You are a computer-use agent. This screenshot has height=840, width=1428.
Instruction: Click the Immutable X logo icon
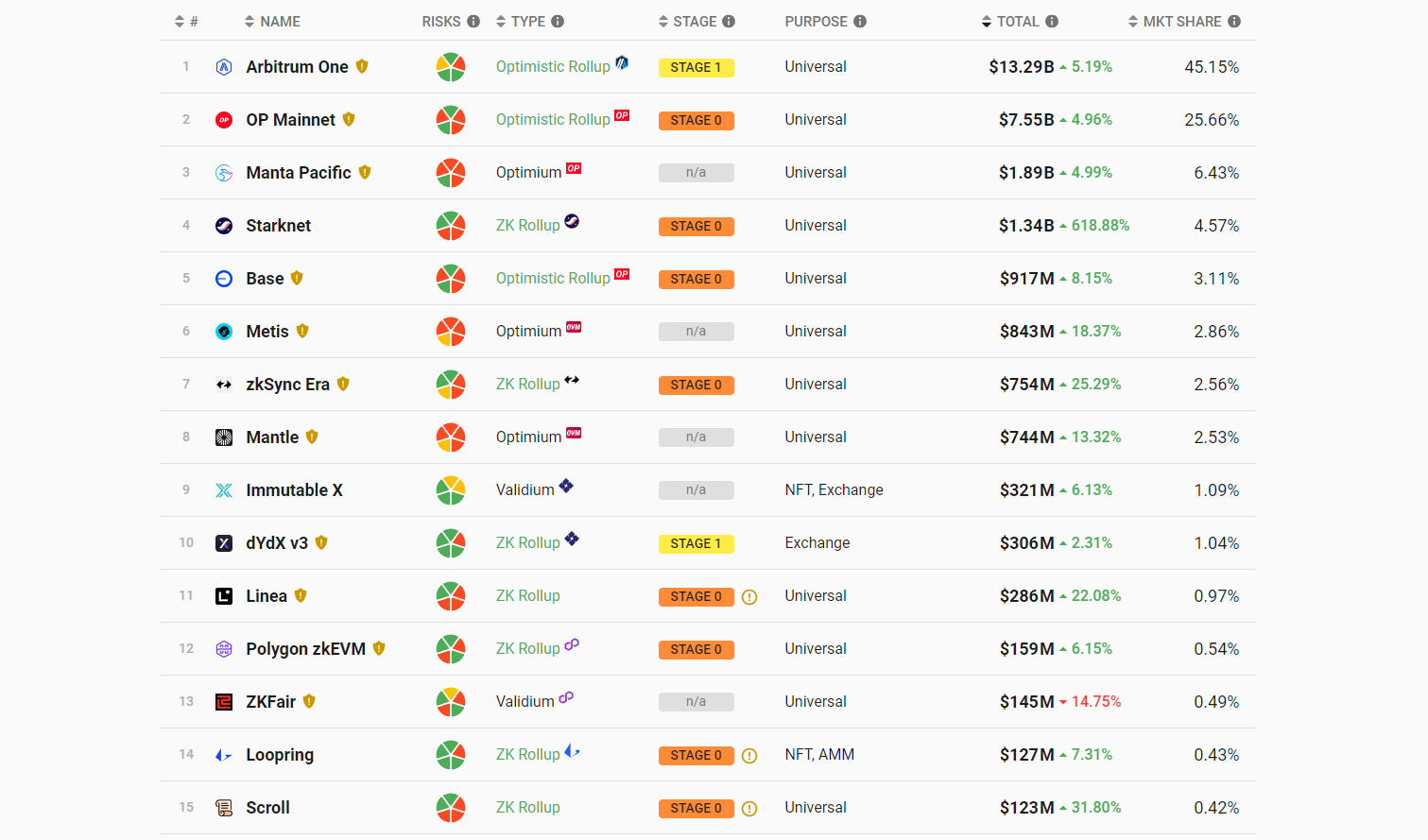click(x=224, y=490)
